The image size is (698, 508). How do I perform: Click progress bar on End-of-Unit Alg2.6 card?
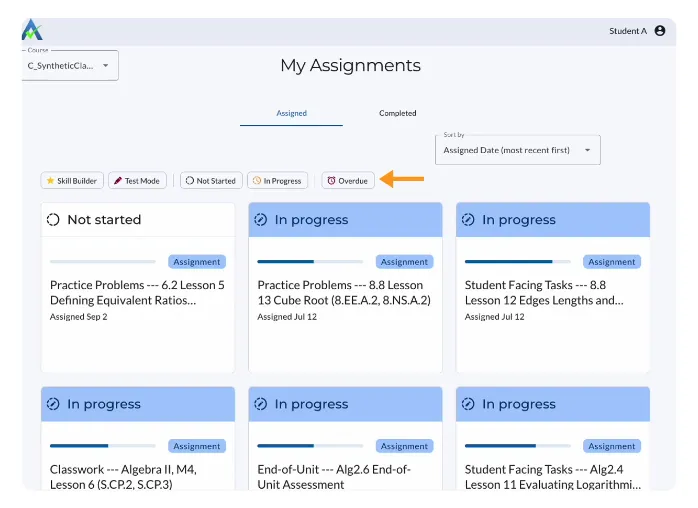(x=310, y=446)
